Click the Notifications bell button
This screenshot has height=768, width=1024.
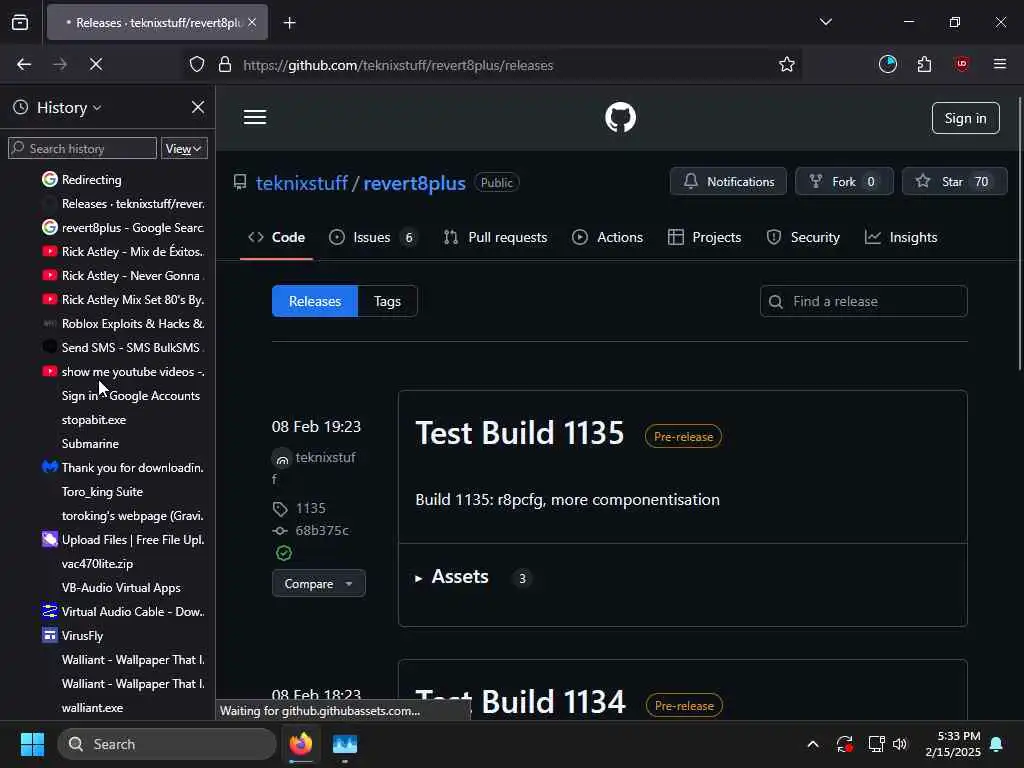point(728,182)
